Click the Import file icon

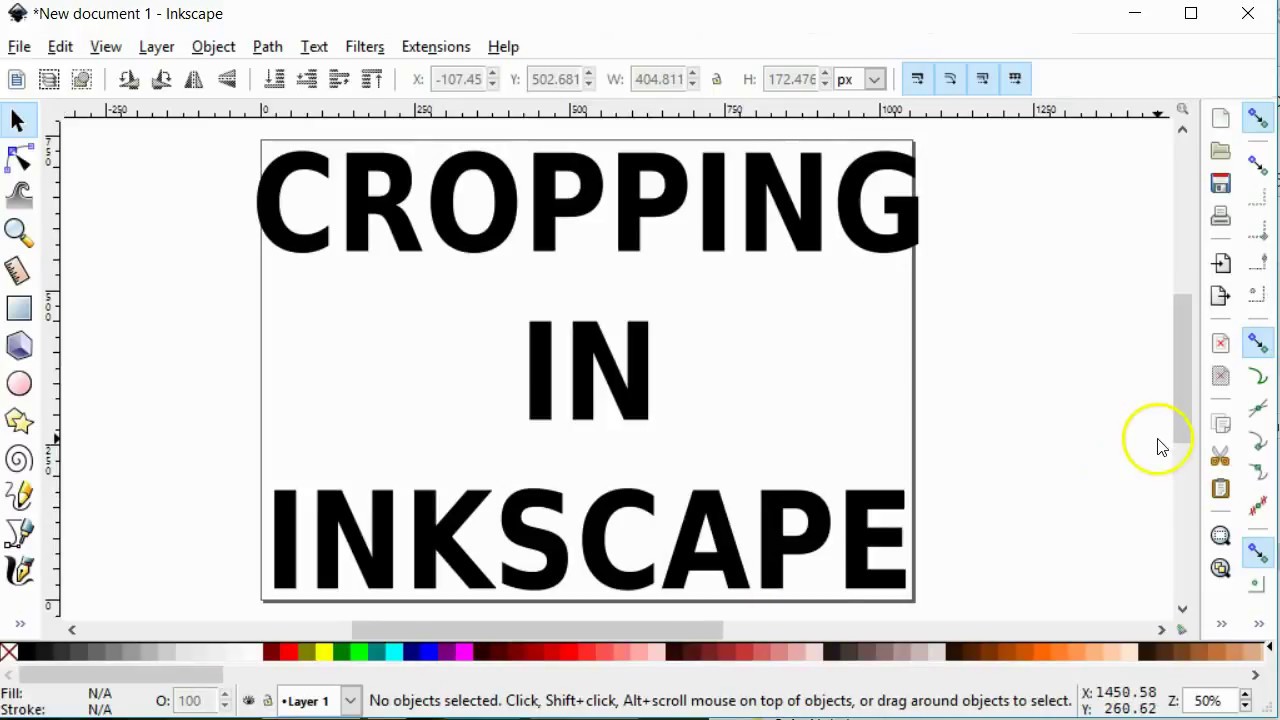tap(1220, 263)
